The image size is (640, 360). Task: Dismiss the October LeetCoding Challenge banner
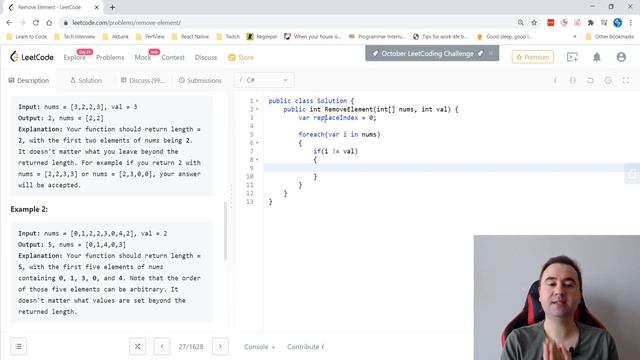491,53
